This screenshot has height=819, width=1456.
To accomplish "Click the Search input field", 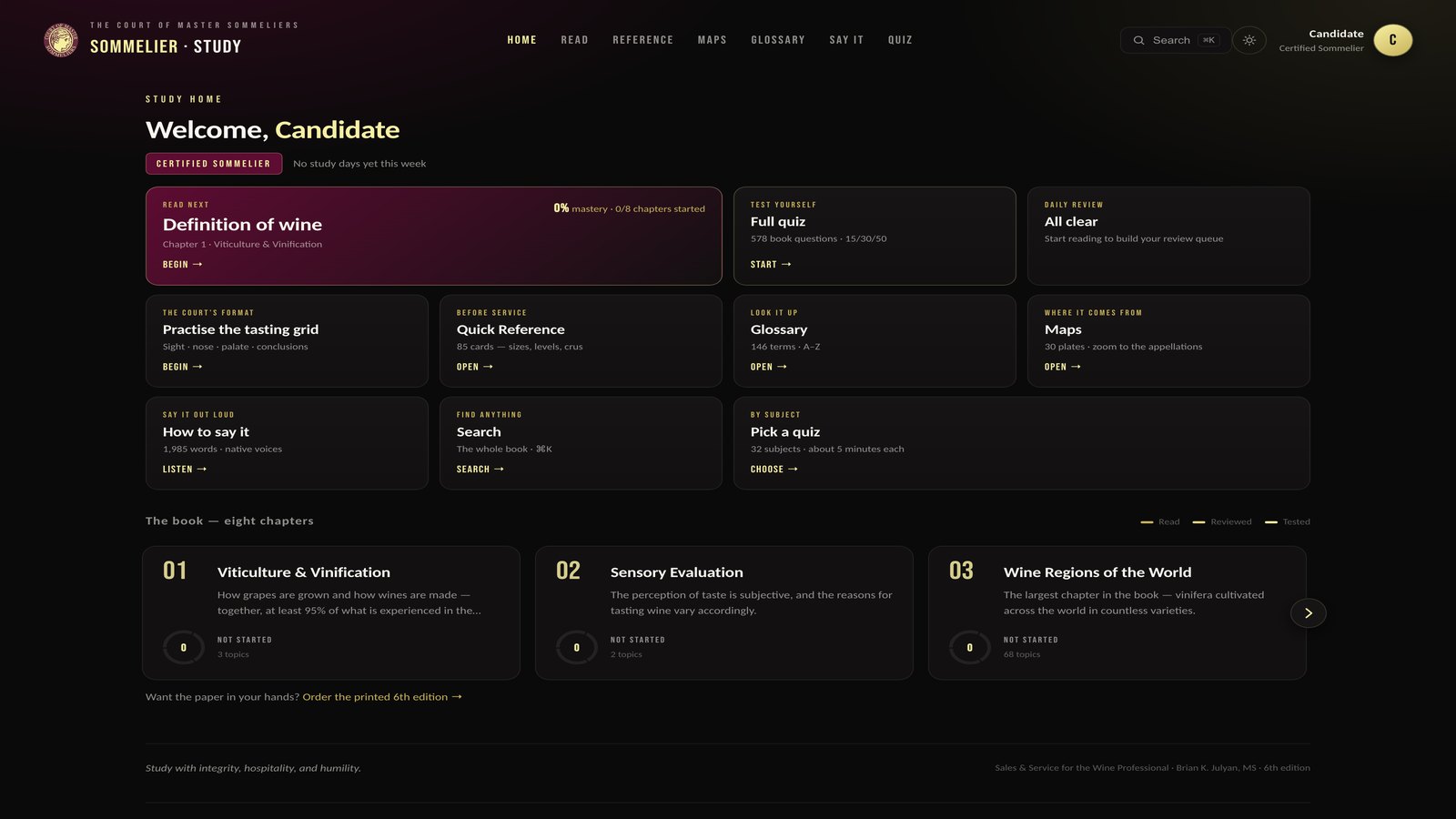I will (x=1175, y=40).
